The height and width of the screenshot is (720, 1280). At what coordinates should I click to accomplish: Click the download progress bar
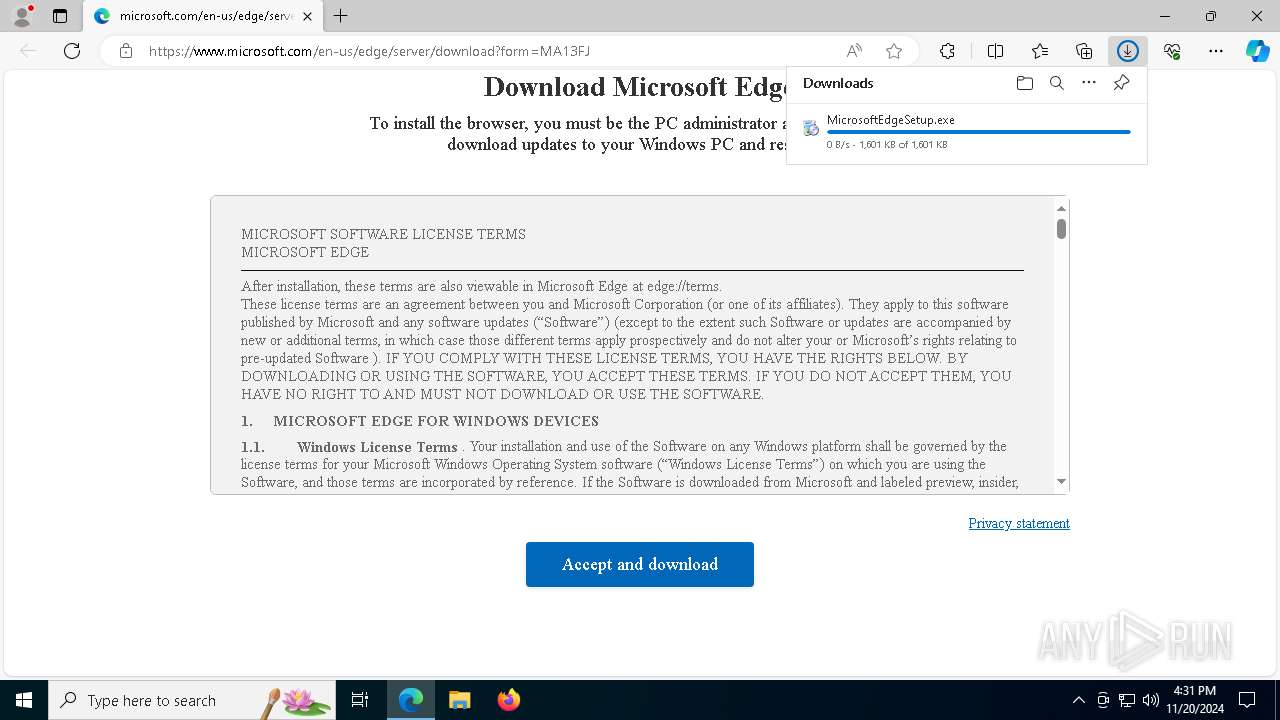[979, 132]
